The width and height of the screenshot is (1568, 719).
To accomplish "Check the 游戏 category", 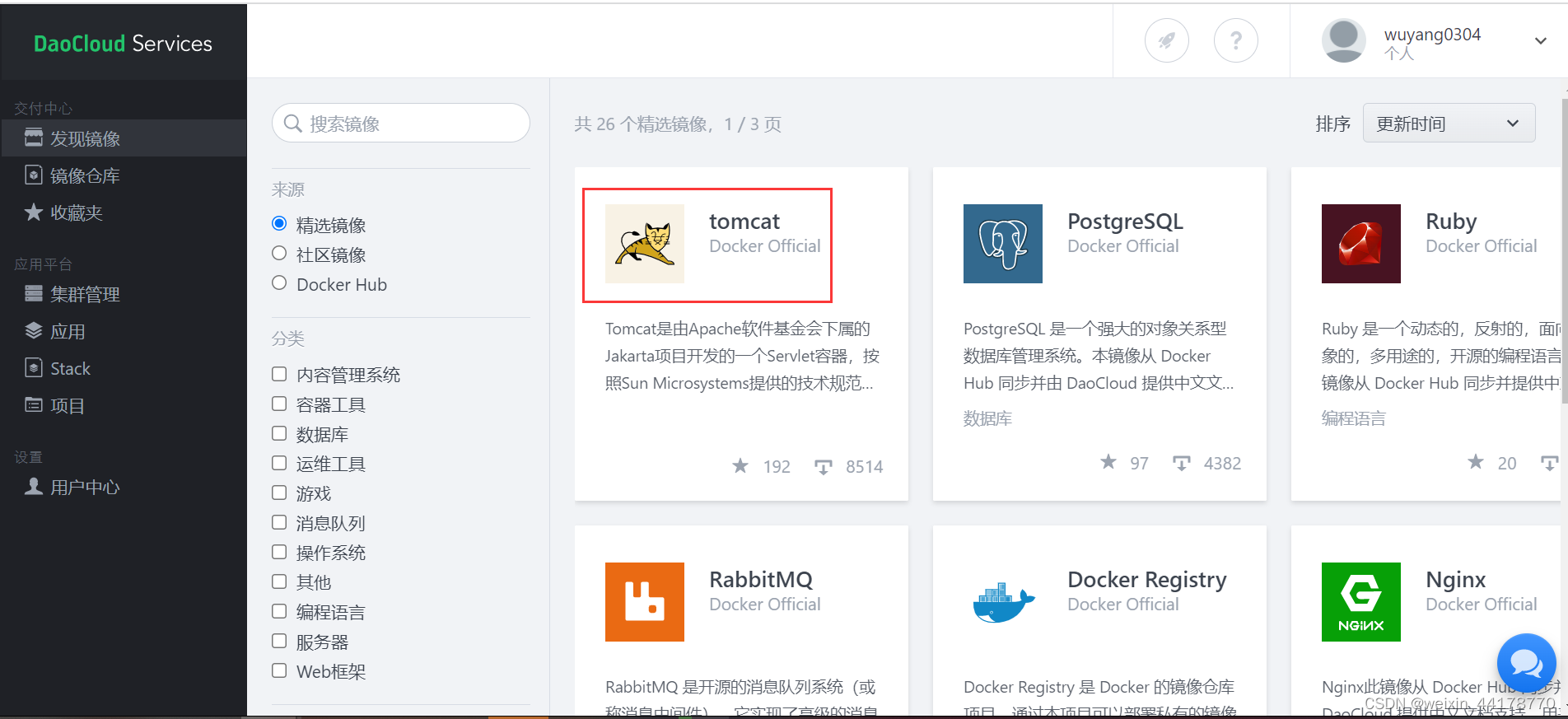I will (x=279, y=493).
